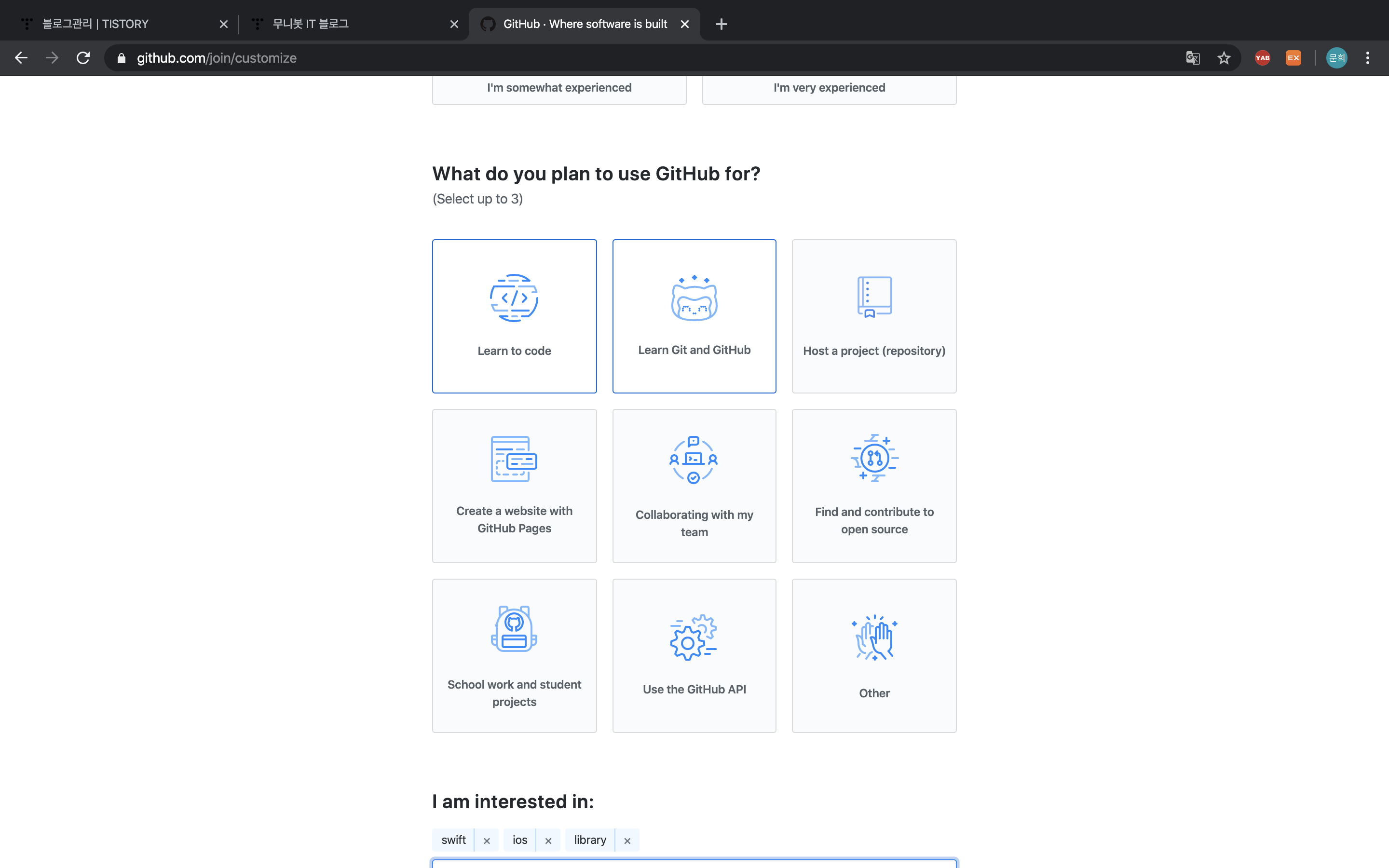Select Create a website with GitHub Pages
This screenshot has width=1389, height=868.
point(514,486)
